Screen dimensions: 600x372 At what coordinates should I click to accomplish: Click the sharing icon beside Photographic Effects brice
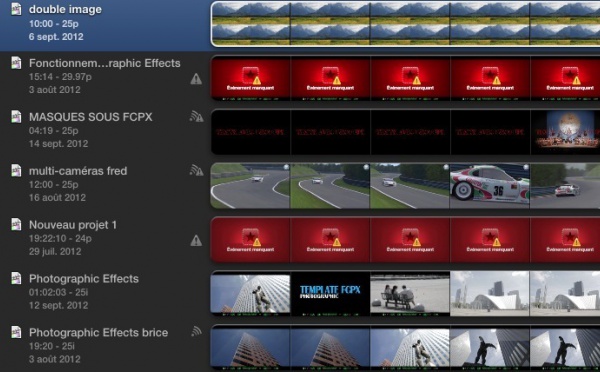196,331
